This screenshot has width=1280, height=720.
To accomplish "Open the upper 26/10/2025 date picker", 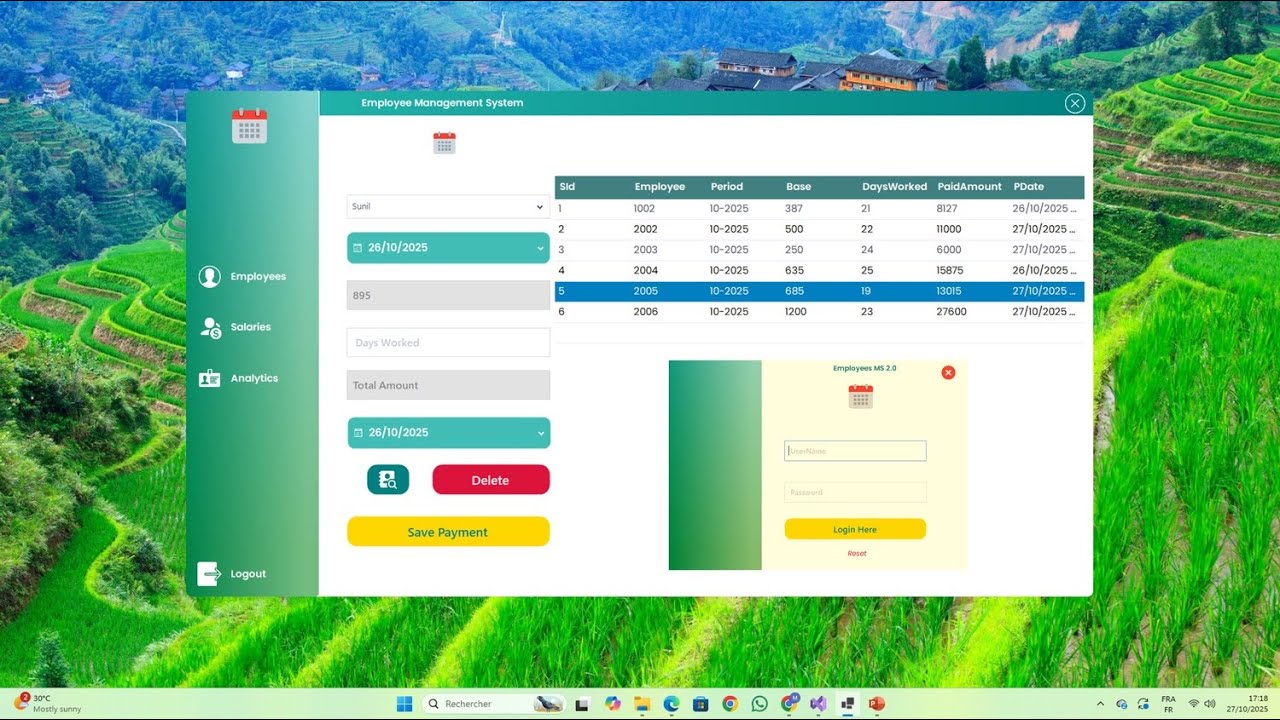I will coord(448,248).
